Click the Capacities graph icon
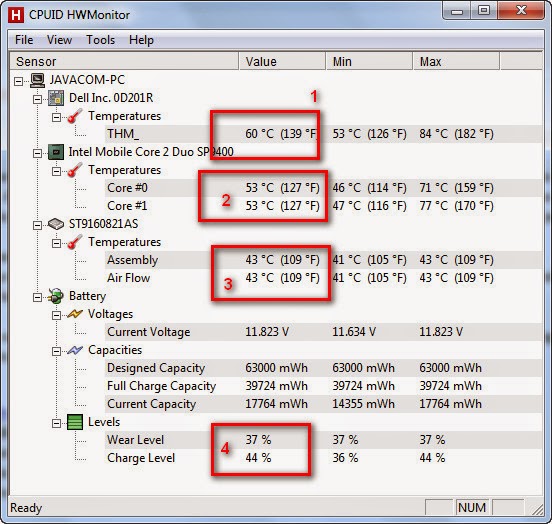The width and height of the screenshot is (552, 524). pyautogui.click(x=75, y=350)
